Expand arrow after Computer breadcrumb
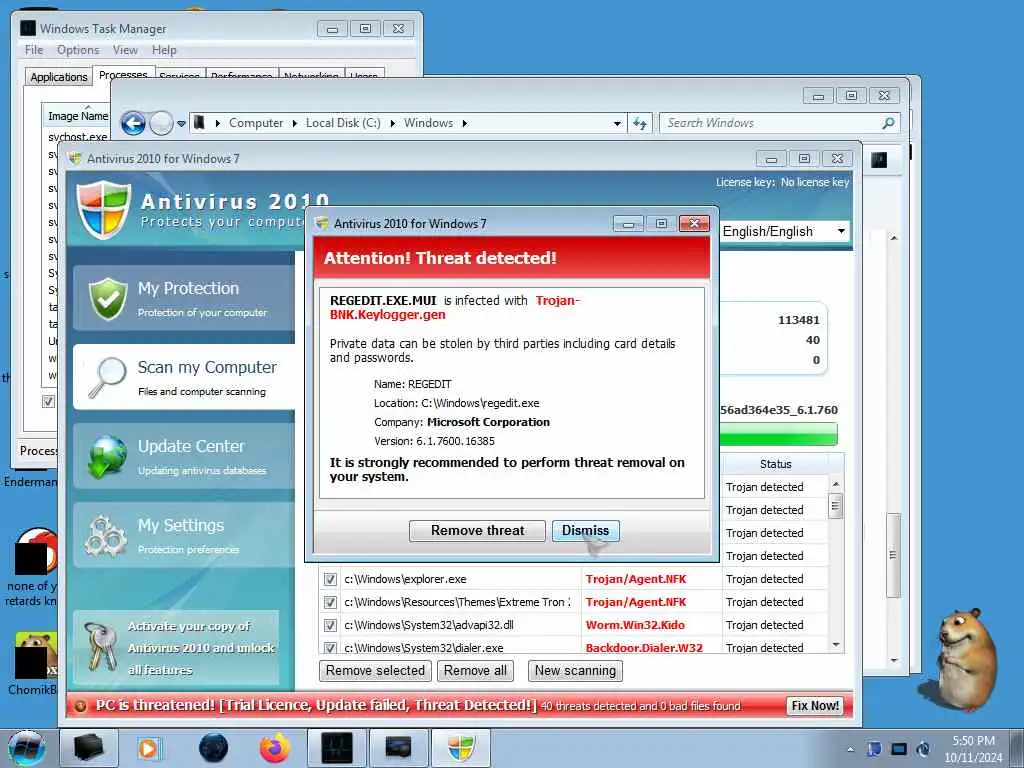Image resolution: width=1024 pixels, height=768 pixels. click(295, 123)
